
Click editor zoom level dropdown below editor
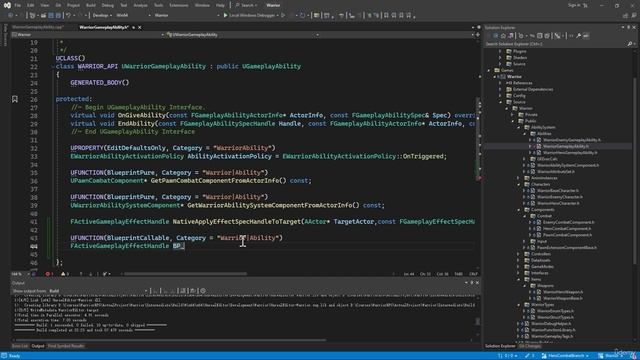tap(20, 274)
